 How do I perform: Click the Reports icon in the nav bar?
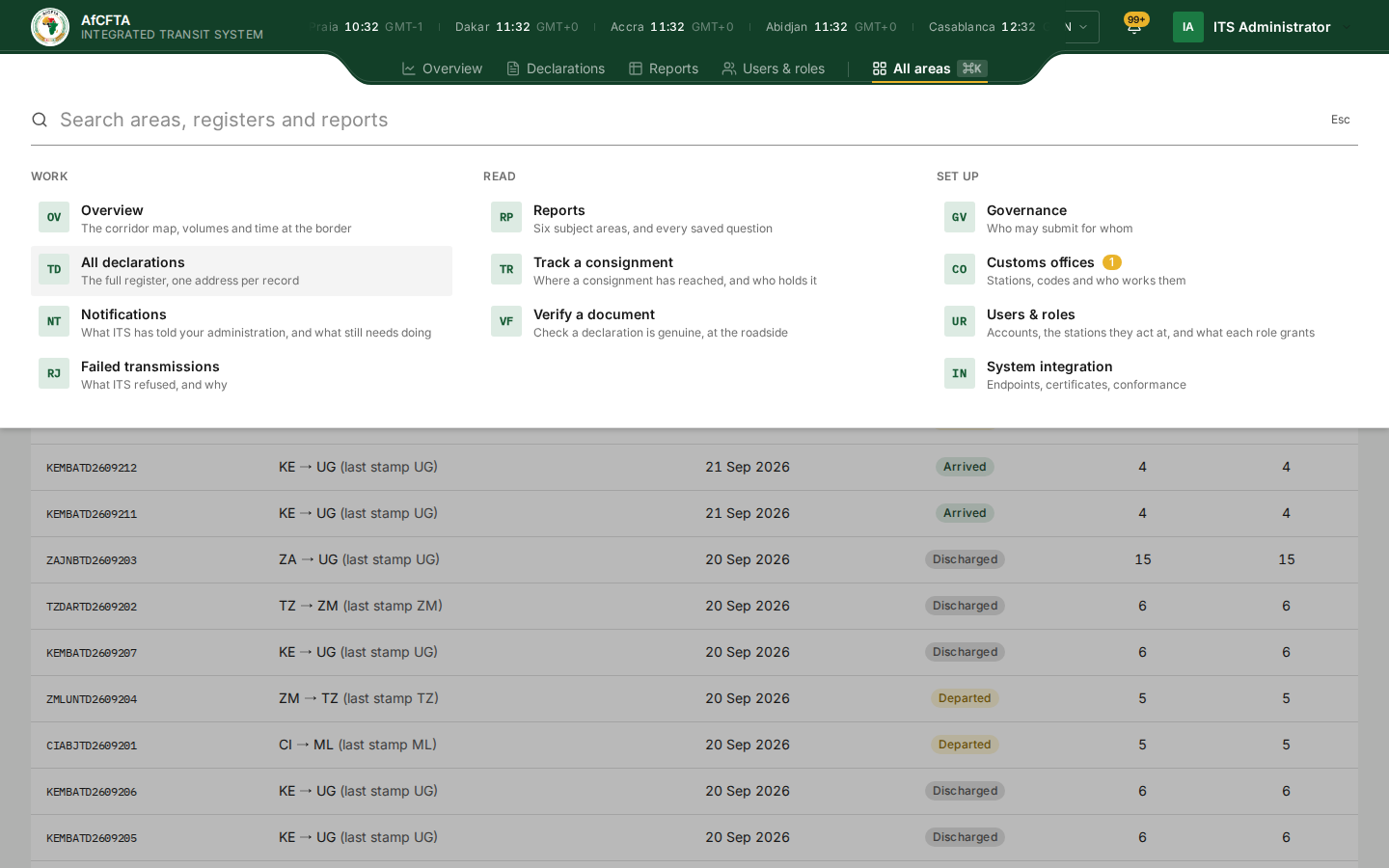(636, 68)
